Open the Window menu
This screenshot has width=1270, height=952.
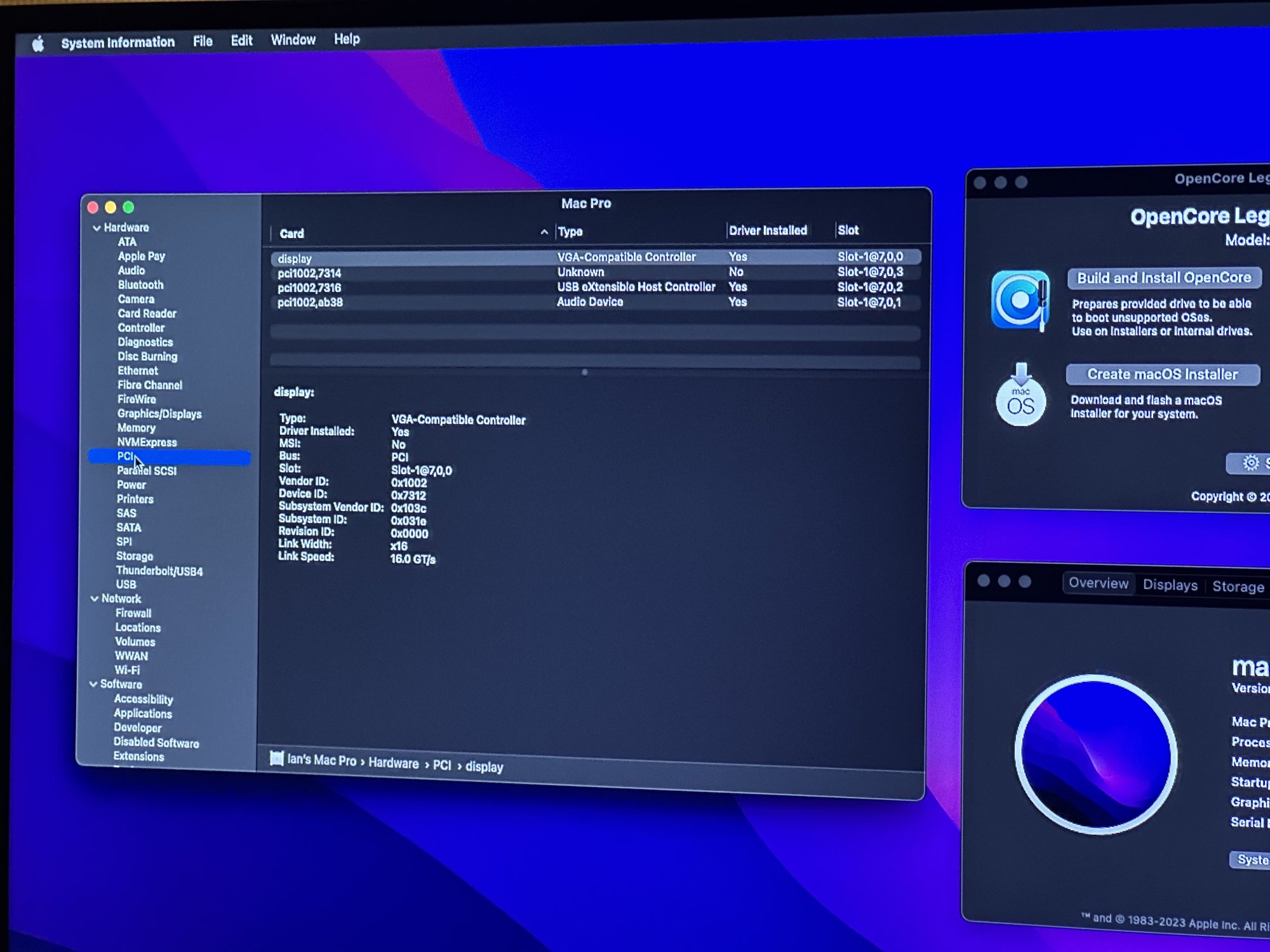293,40
